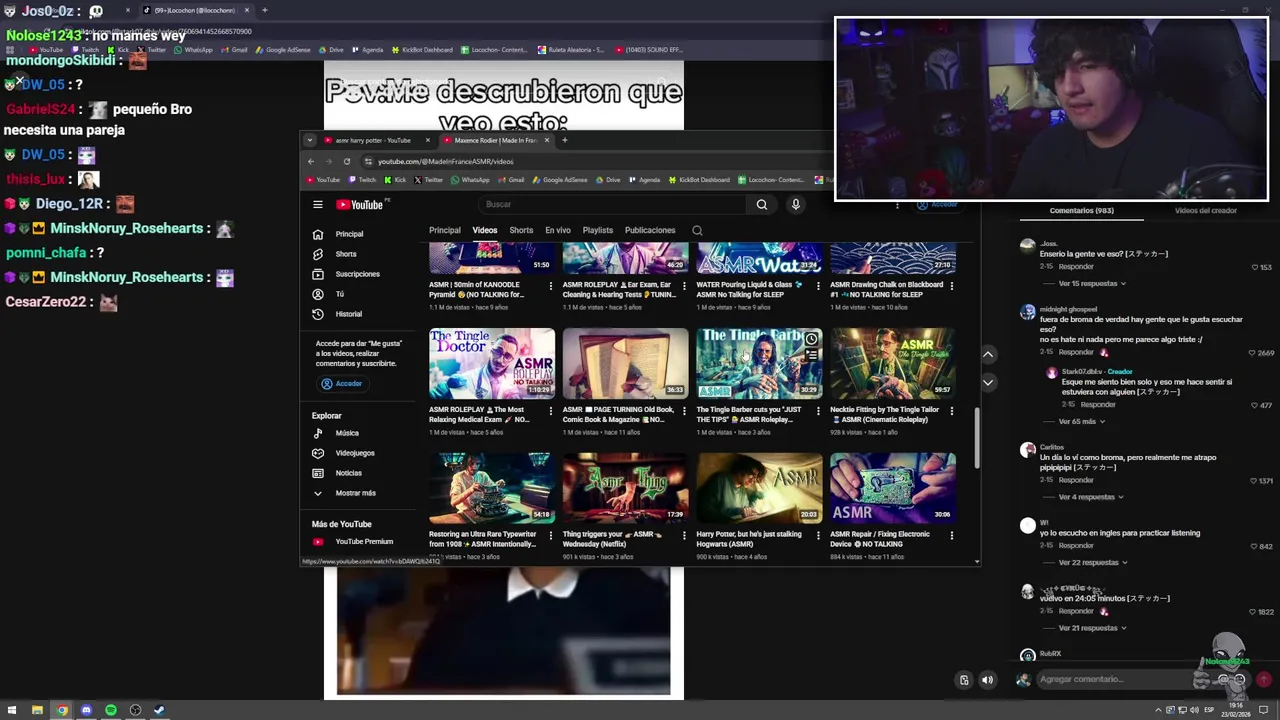Open Windows Start menu
Screen dimensions: 1280x720
13,710
